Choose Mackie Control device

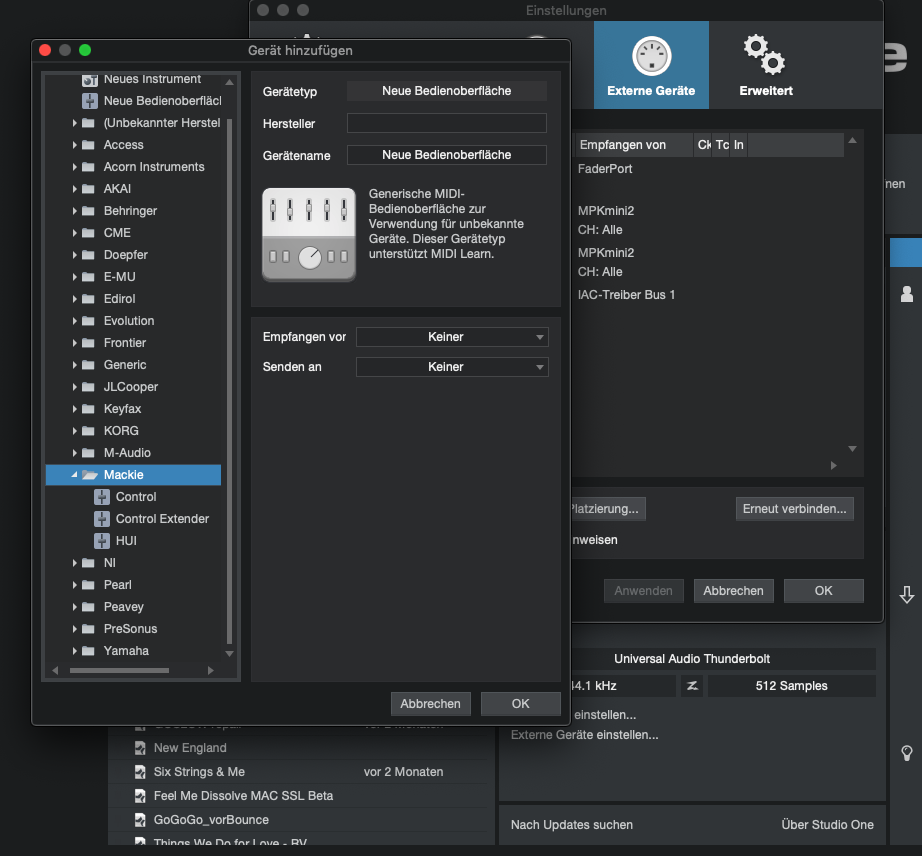click(x=136, y=497)
